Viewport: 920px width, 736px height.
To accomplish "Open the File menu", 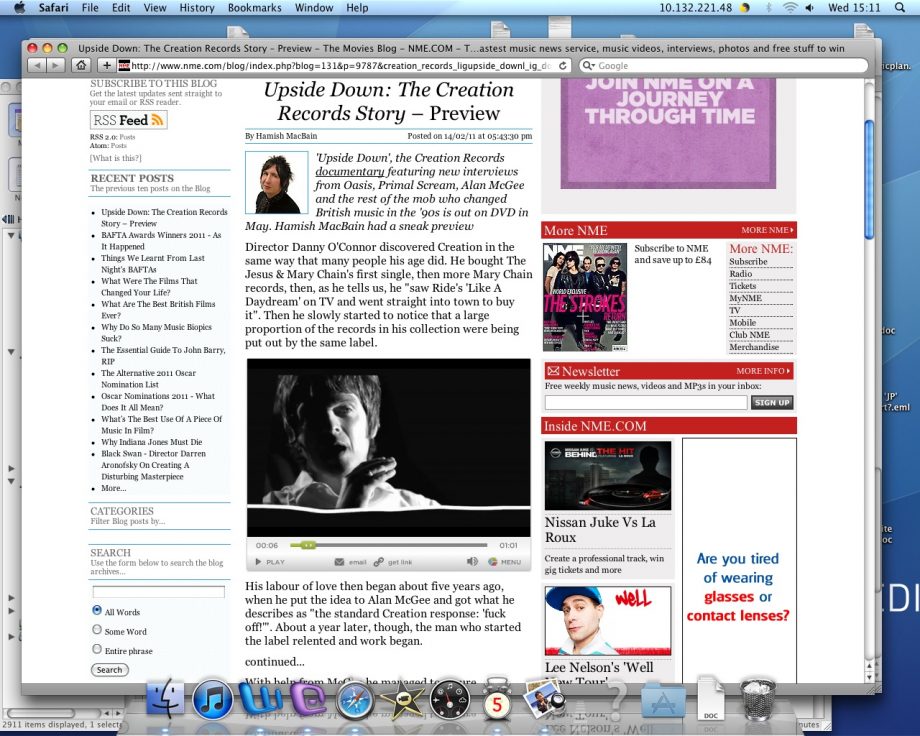I will 90,8.
